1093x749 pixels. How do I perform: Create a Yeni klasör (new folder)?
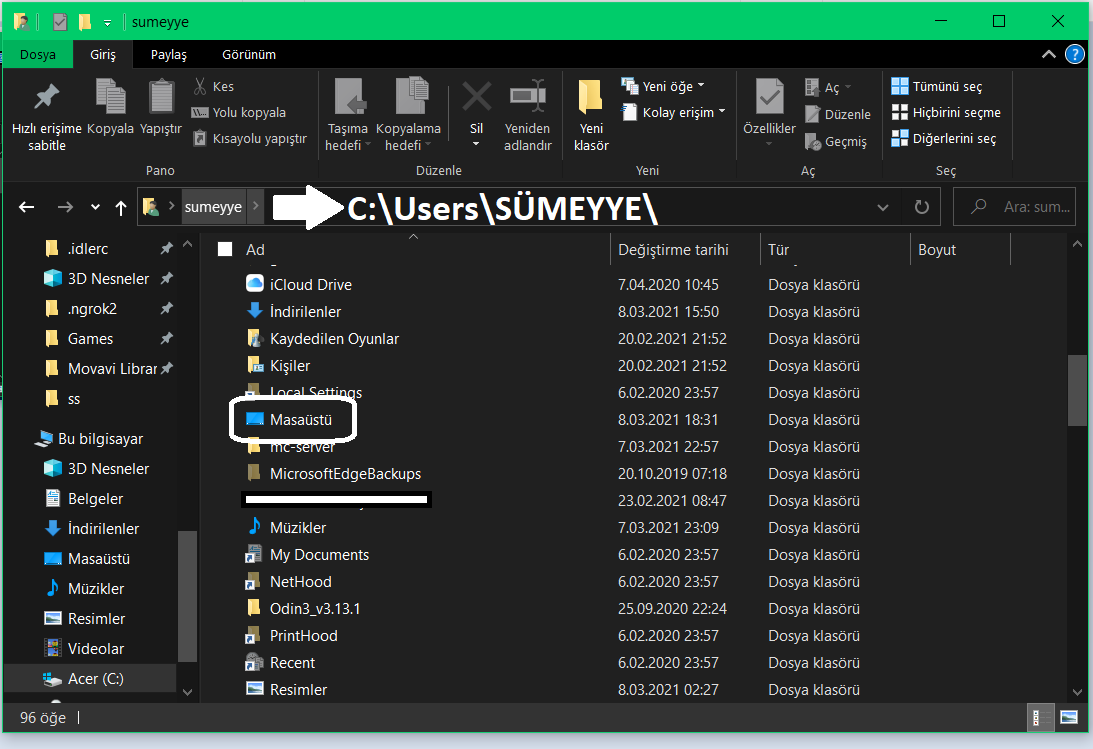590,110
